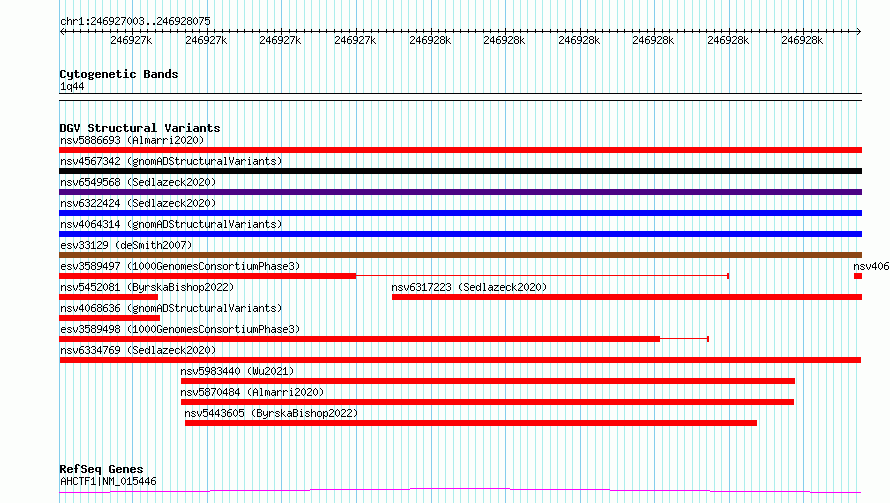Select the red bar under nsv5443605
This screenshot has width=890, height=503.
tap(471, 423)
